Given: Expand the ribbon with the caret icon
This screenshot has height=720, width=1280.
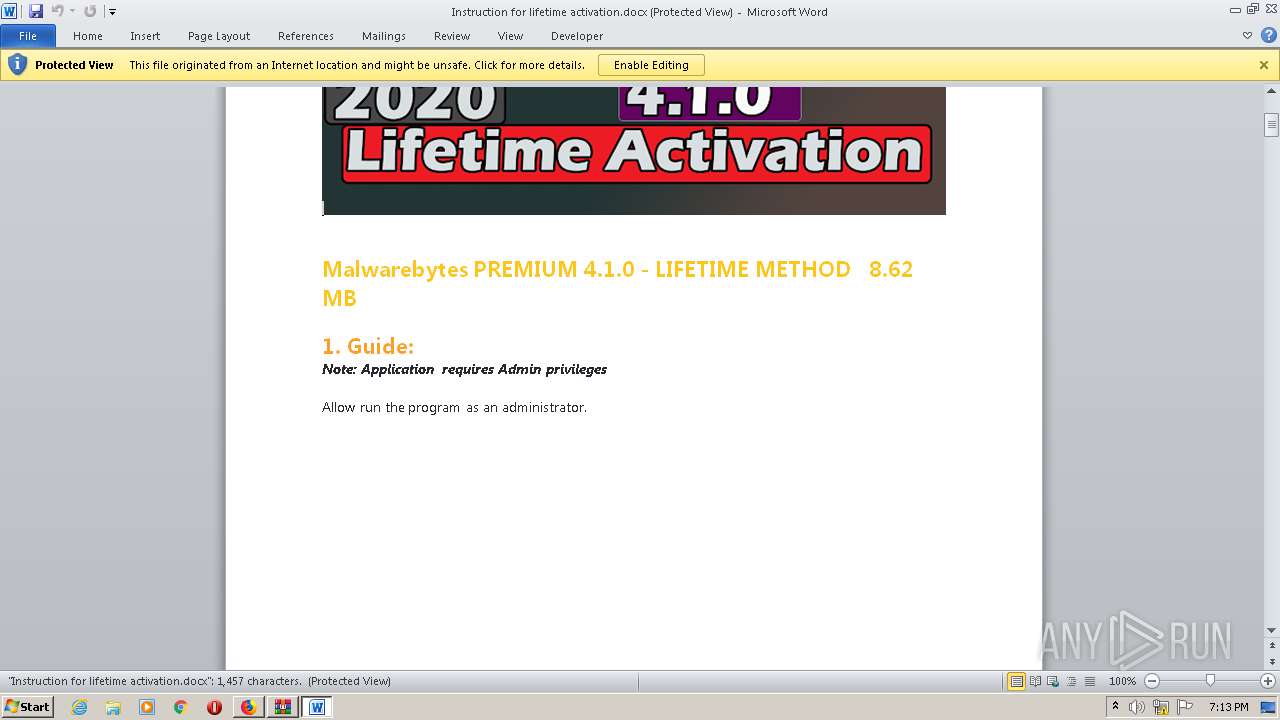Looking at the screenshot, I should (x=1247, y=36).
